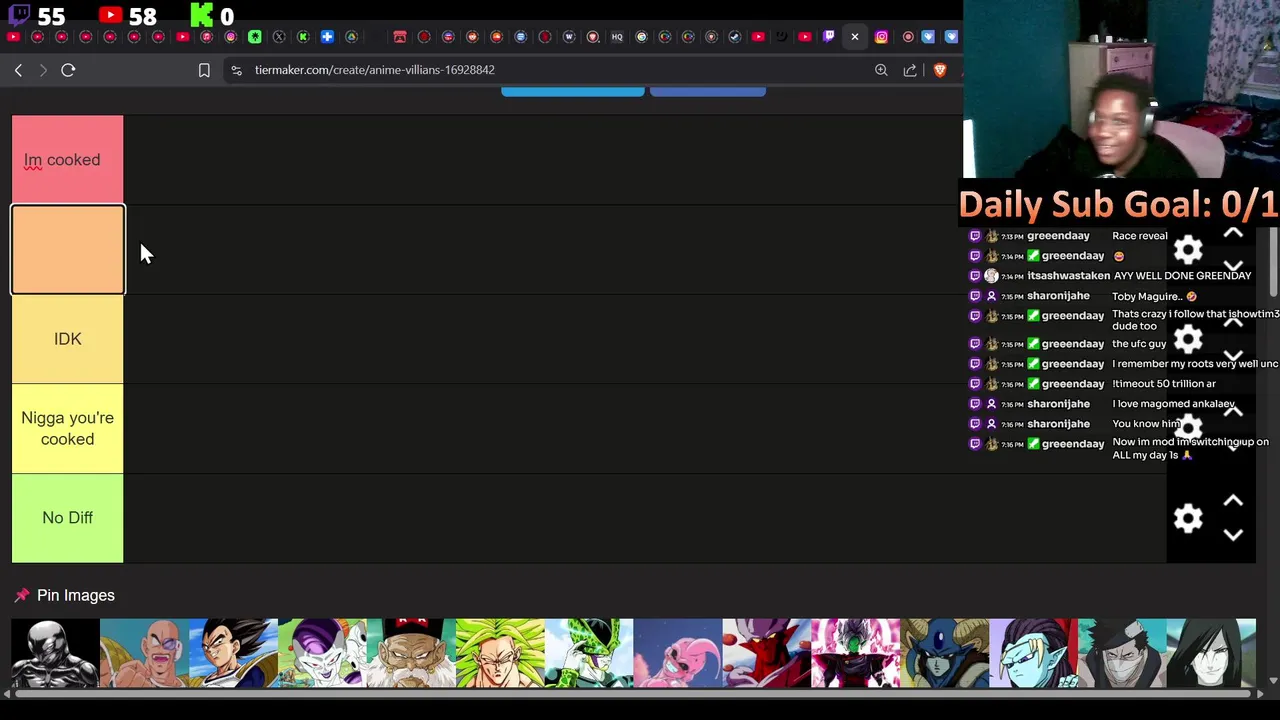Select the red Janemba character image
The height and width of the screenshot is (720, 1280).
[767, 653]
